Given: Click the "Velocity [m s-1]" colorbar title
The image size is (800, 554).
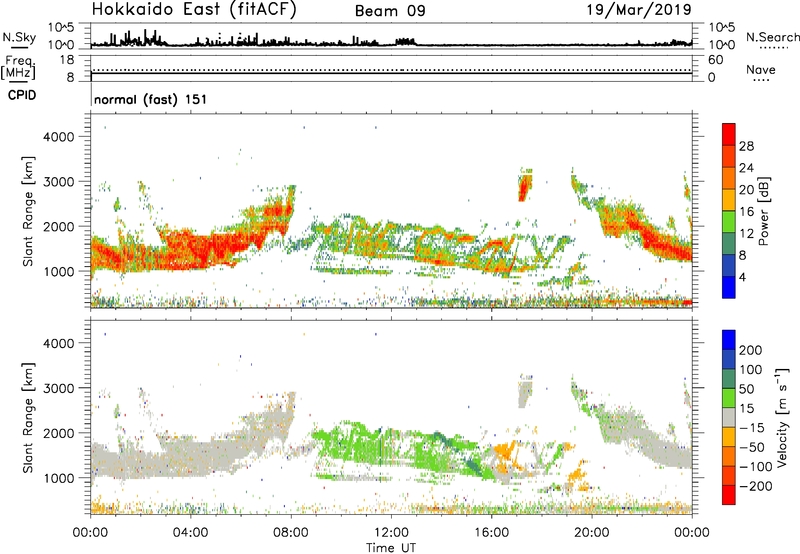Looking at the screenshot, I should (x=782, y=417).
